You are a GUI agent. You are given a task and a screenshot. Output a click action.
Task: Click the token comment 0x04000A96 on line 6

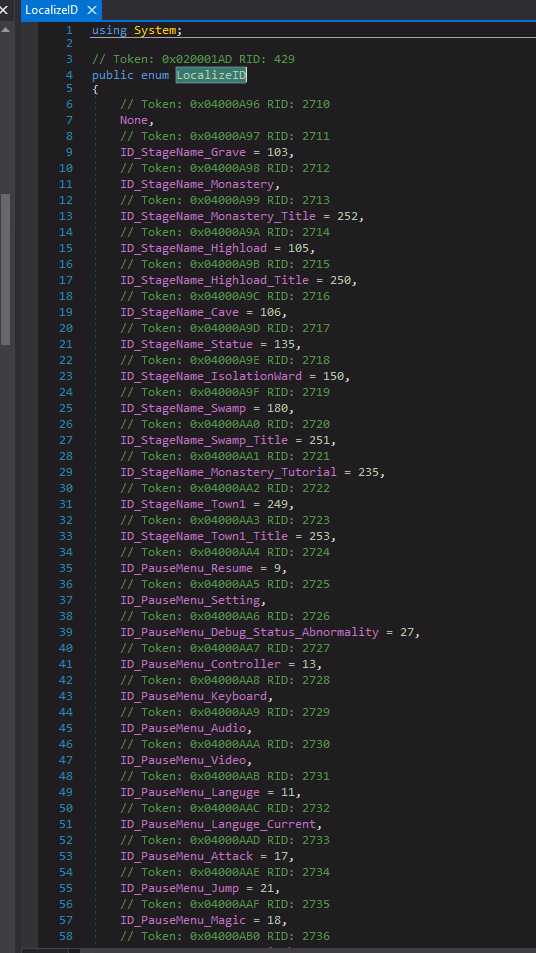click(225, 105)
